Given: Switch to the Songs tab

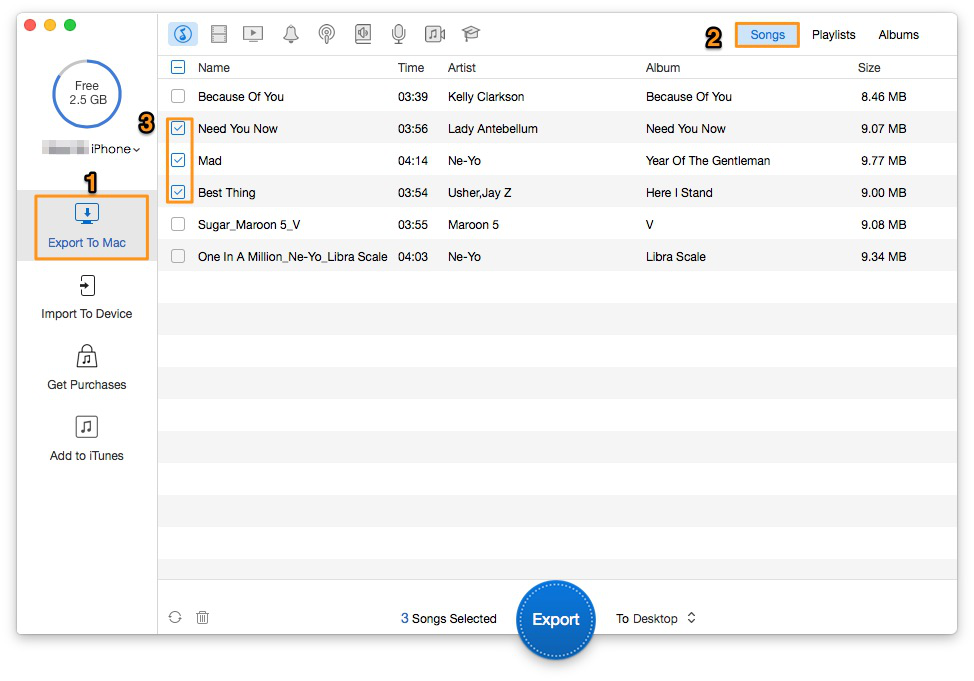Looking at the screenshot, I should [767, 35].
